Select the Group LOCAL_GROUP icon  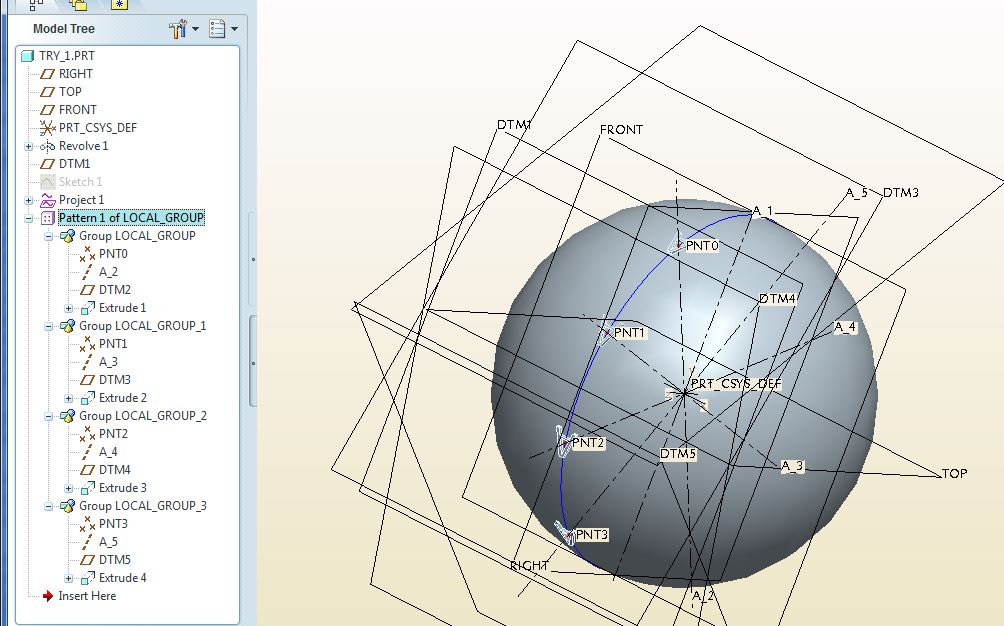click(67, 236)
